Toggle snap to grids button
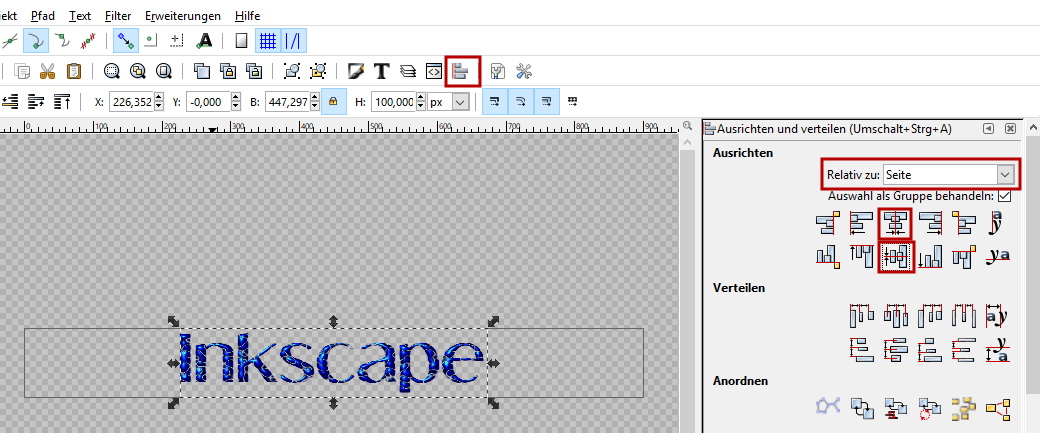The image size is (1040, 433). click(267, 41)
